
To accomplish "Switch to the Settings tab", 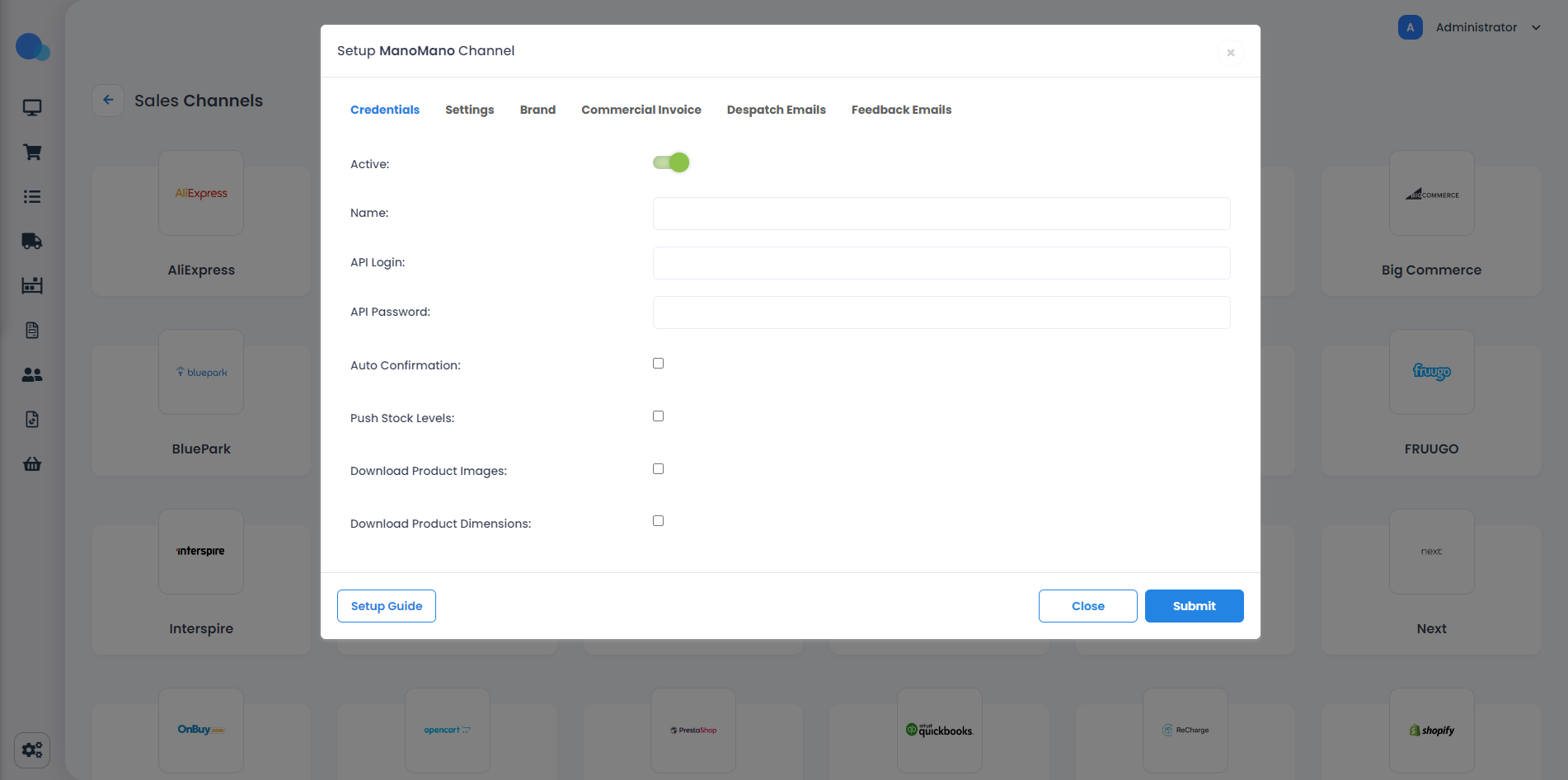I will pyautogui.click(x=469, y=110).
